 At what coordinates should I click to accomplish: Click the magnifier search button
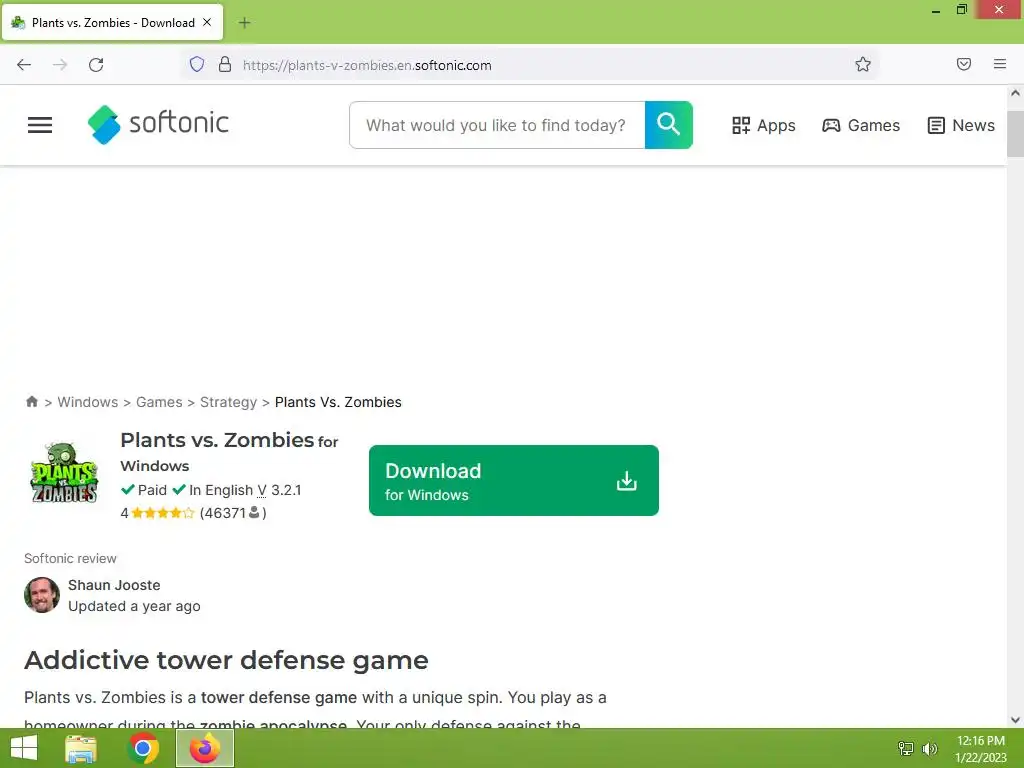click(668, 125)
